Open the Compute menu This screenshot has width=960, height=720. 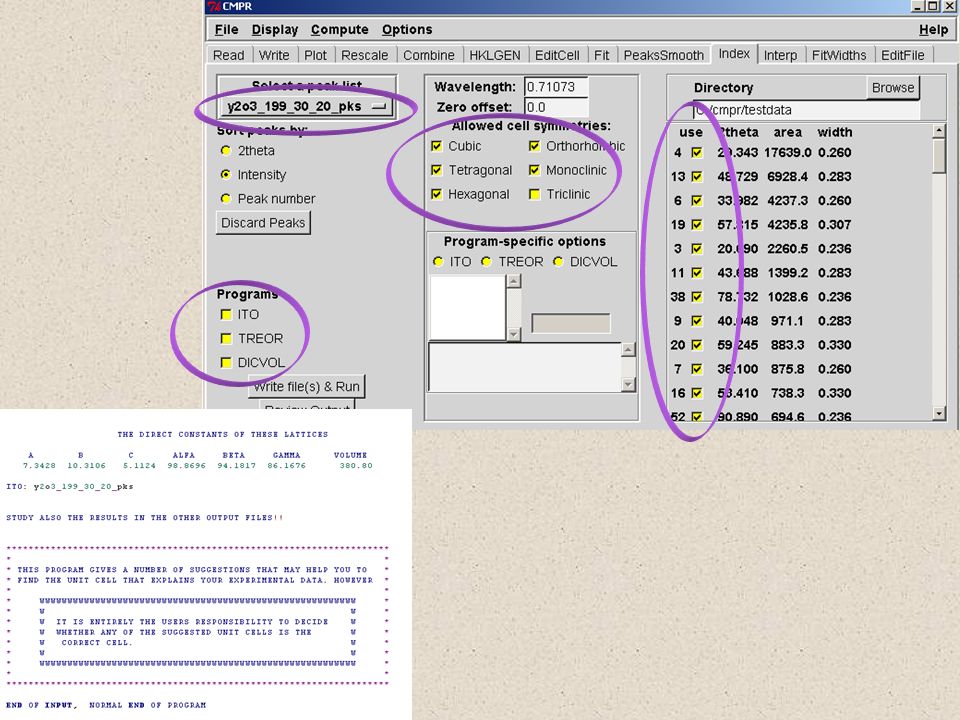(340, 29)
